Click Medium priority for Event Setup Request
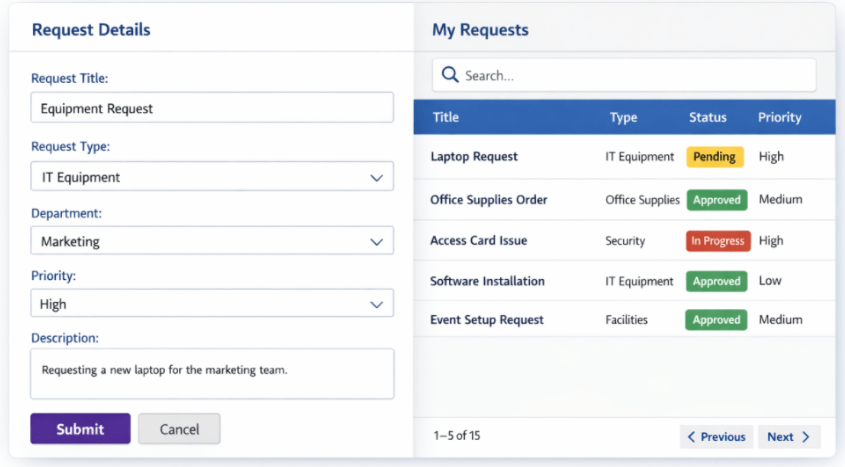The image size is (845, 467). (780, 319)
